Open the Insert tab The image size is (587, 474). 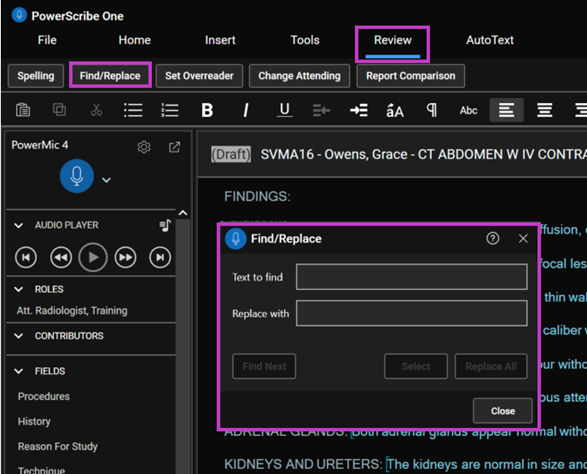(x=220, y=40)
